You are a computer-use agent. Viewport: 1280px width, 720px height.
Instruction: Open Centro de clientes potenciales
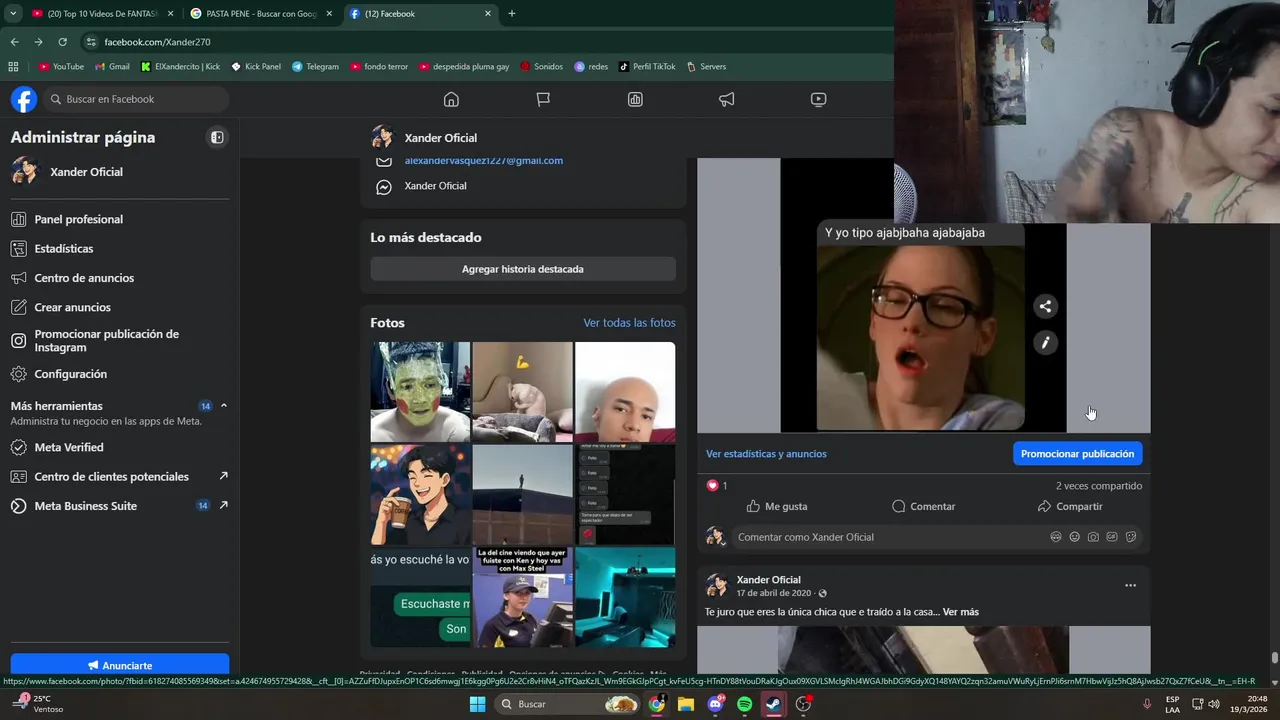pyautogui.click(x=120, y=477)
